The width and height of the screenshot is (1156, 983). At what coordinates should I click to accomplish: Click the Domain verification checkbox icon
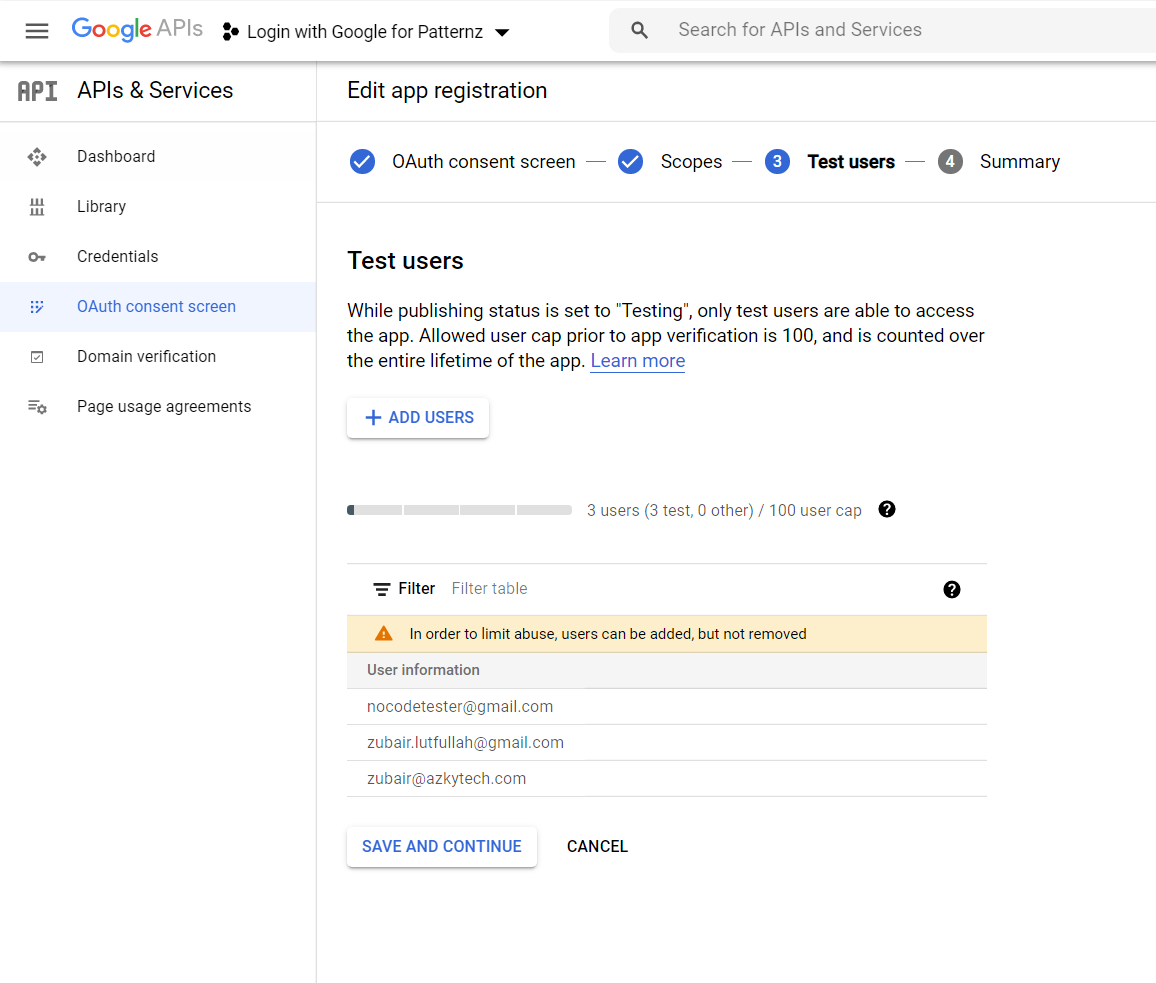37,357
